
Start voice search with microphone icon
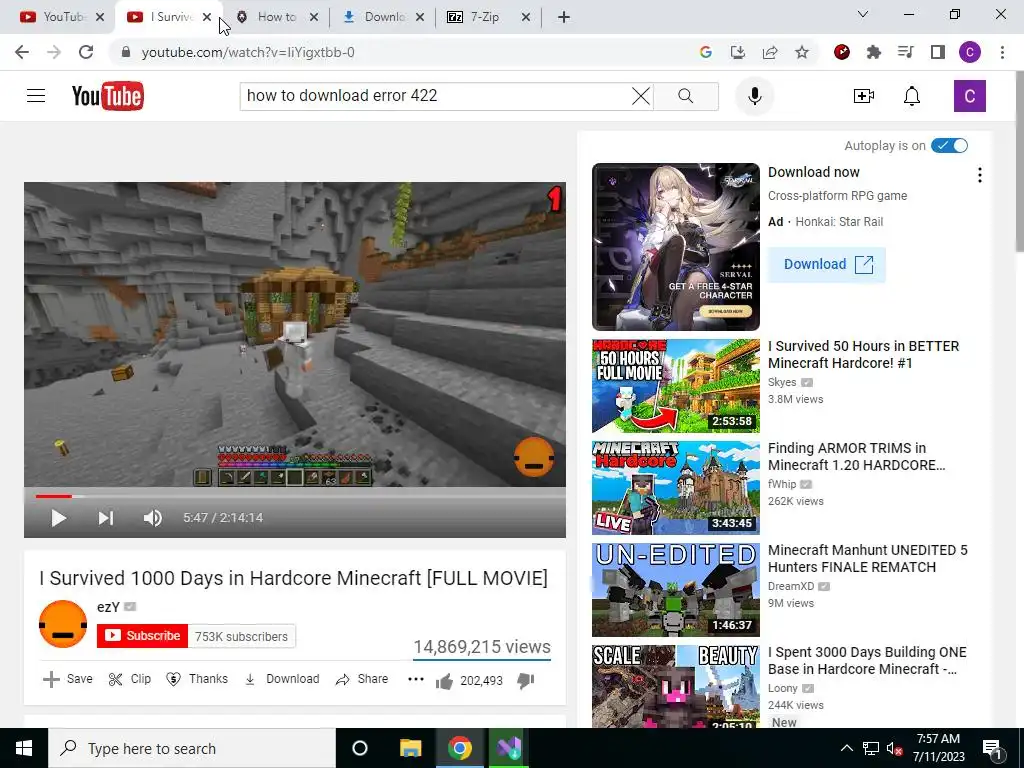[x=755, y=96]
